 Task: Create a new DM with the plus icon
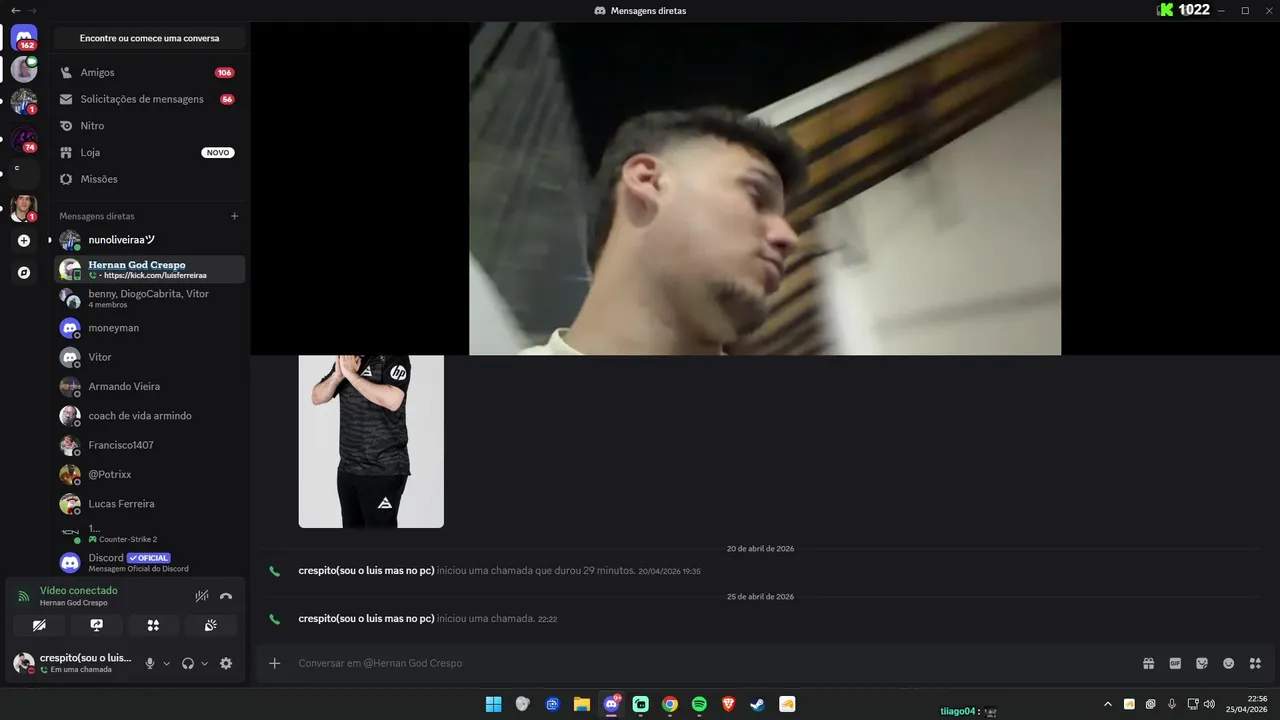(235, 216)
